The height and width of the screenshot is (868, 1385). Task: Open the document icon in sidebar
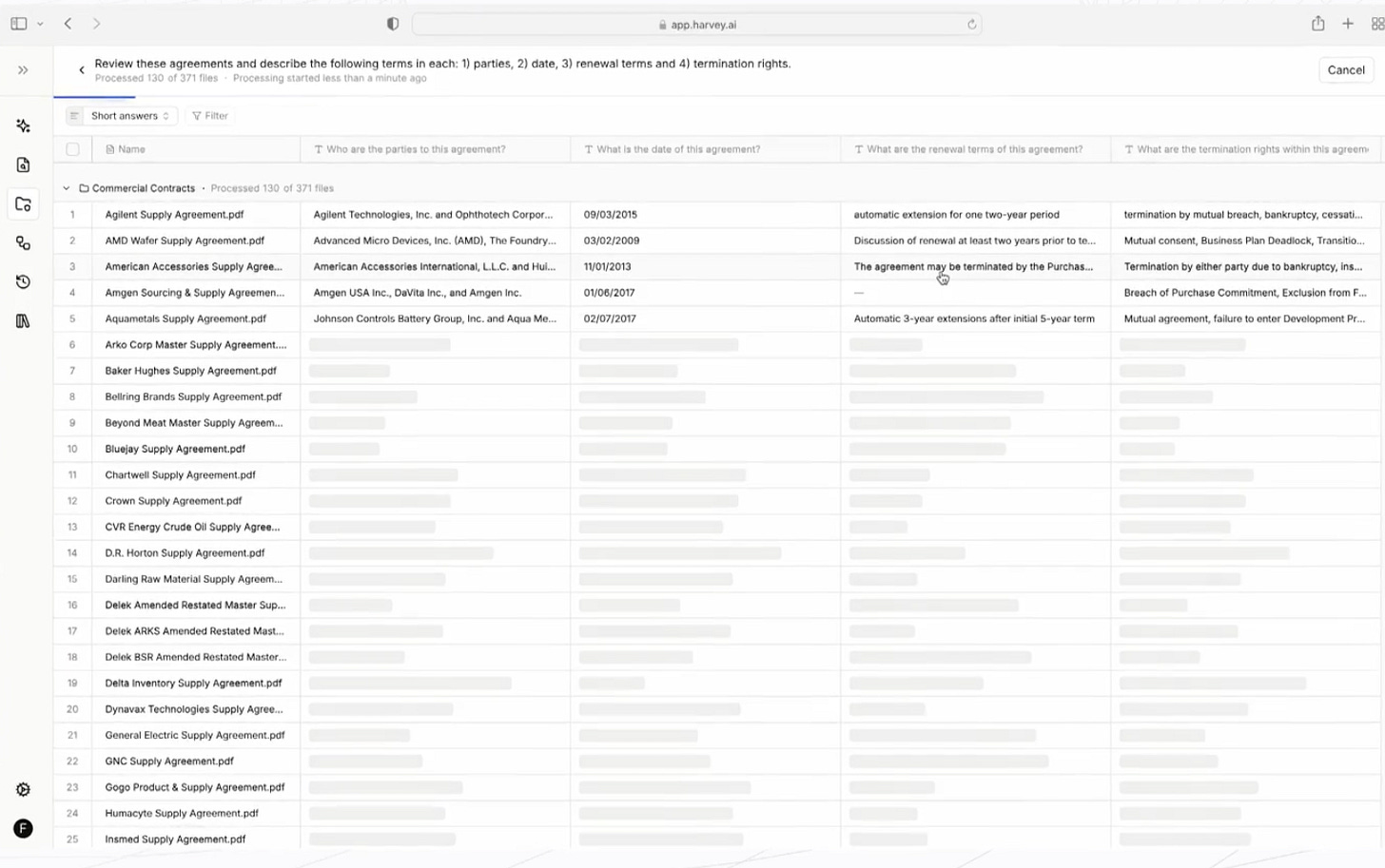click(x=23, y=165)
